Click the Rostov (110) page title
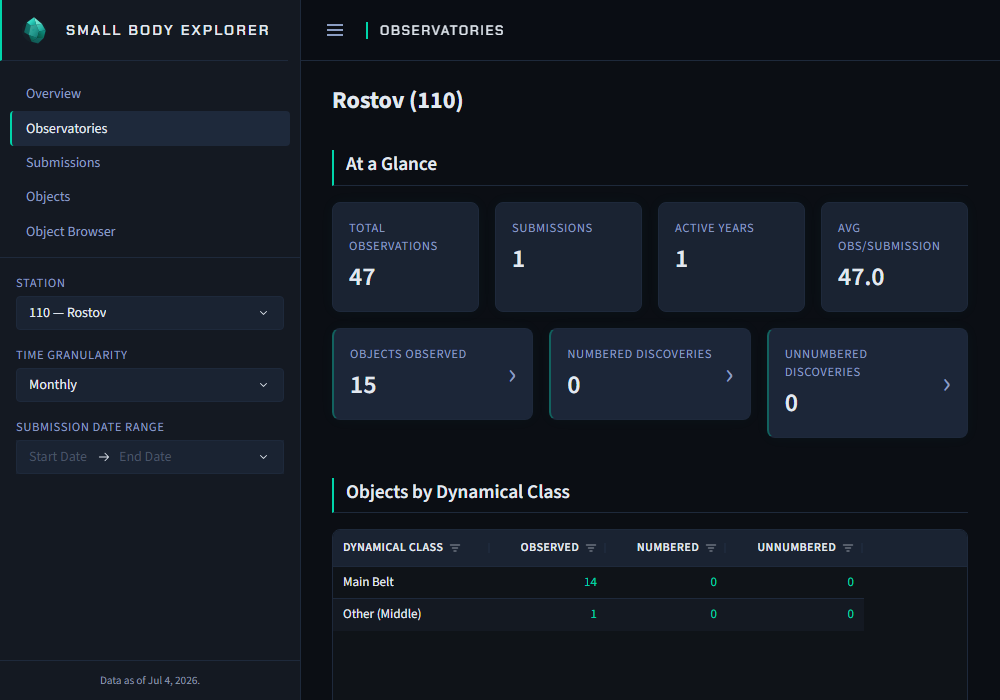The image size is (1000, 700). click(397, 101)
